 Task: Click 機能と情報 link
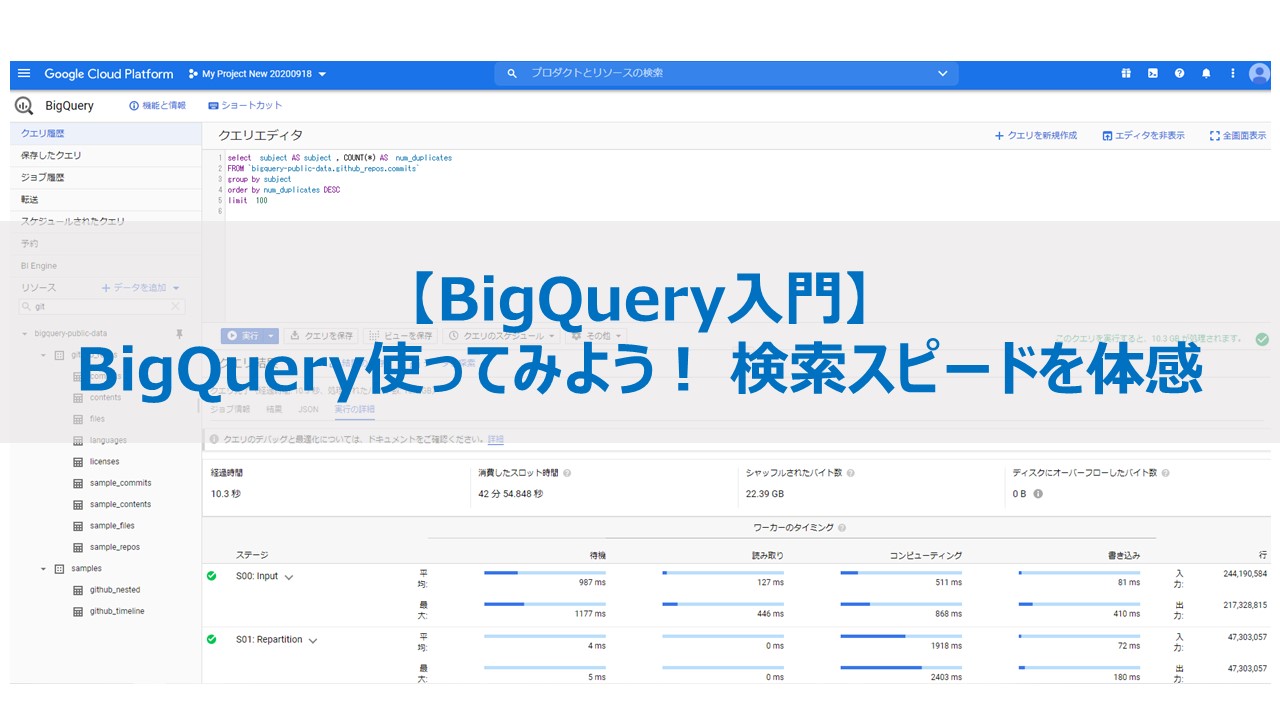(158, 105)
